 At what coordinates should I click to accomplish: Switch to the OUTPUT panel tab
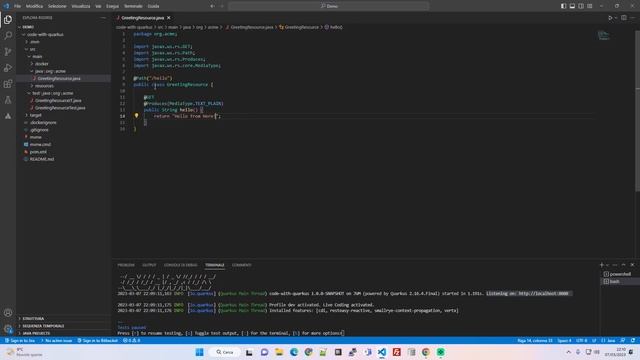(x=149, y=265)
